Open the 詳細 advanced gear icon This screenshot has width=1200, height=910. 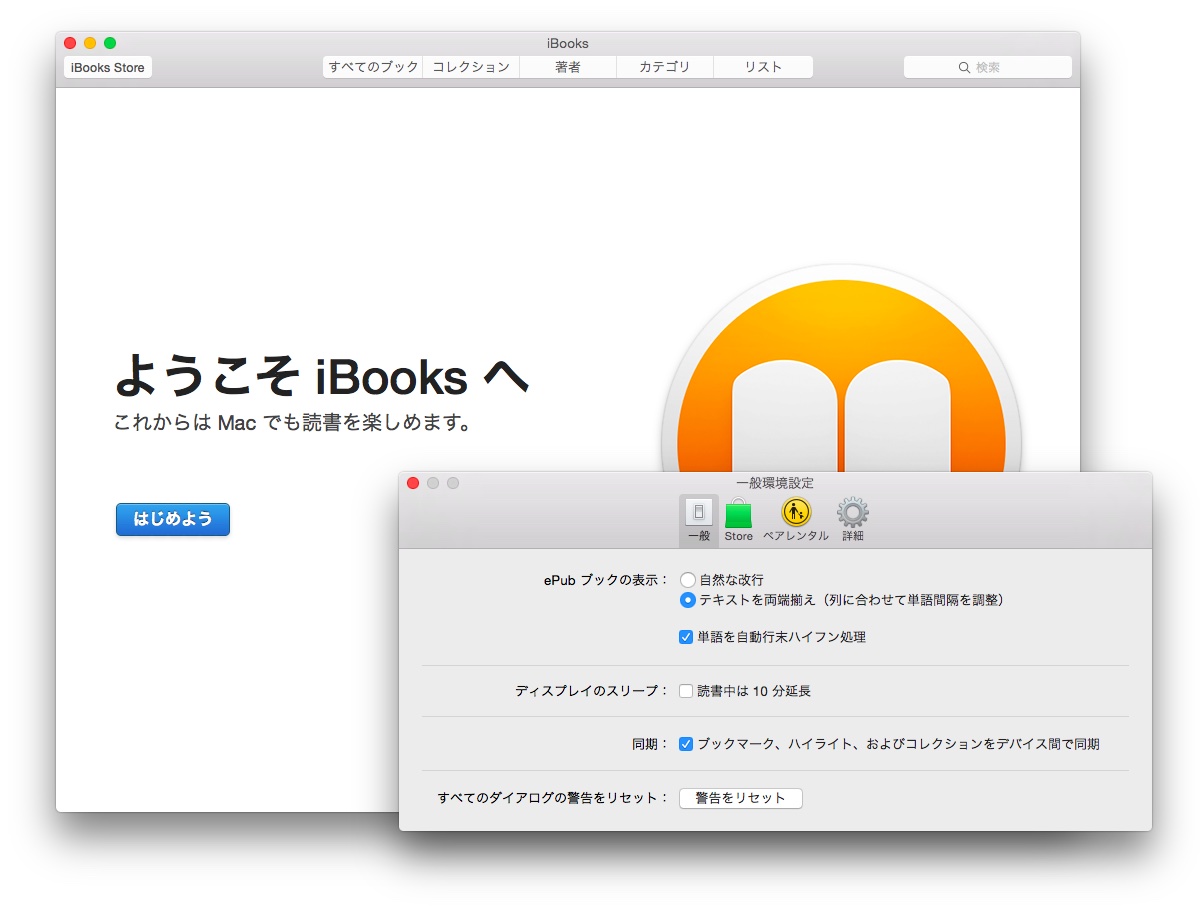pos(853,520)
